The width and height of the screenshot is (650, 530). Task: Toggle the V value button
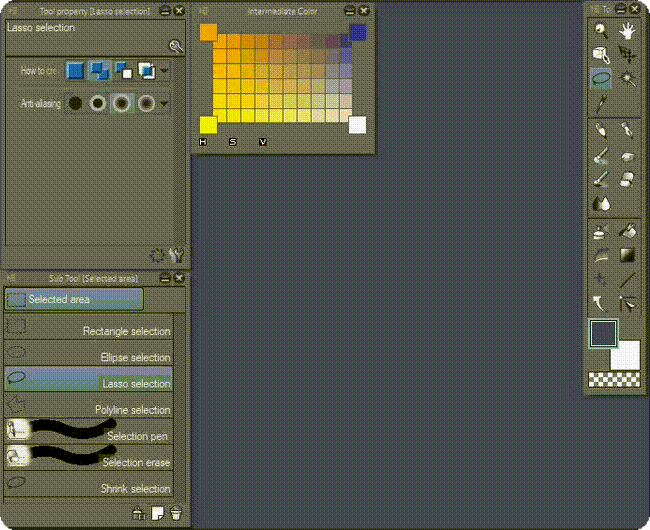[263, 142]
